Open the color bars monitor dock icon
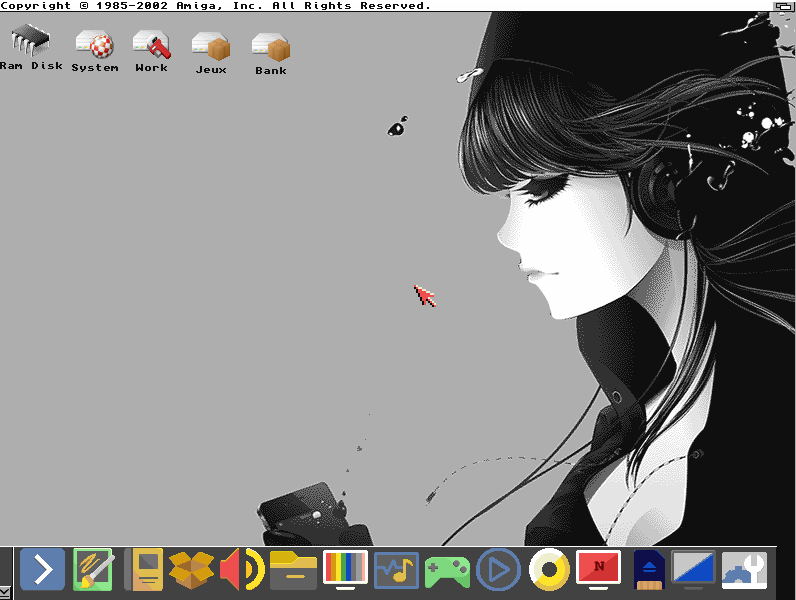 (345, 570)
